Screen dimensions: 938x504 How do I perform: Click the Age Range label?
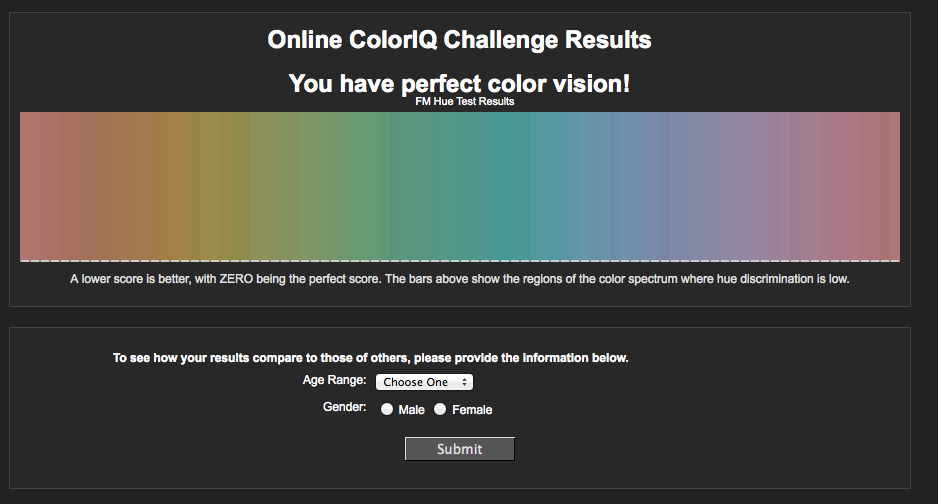point(334,380)
